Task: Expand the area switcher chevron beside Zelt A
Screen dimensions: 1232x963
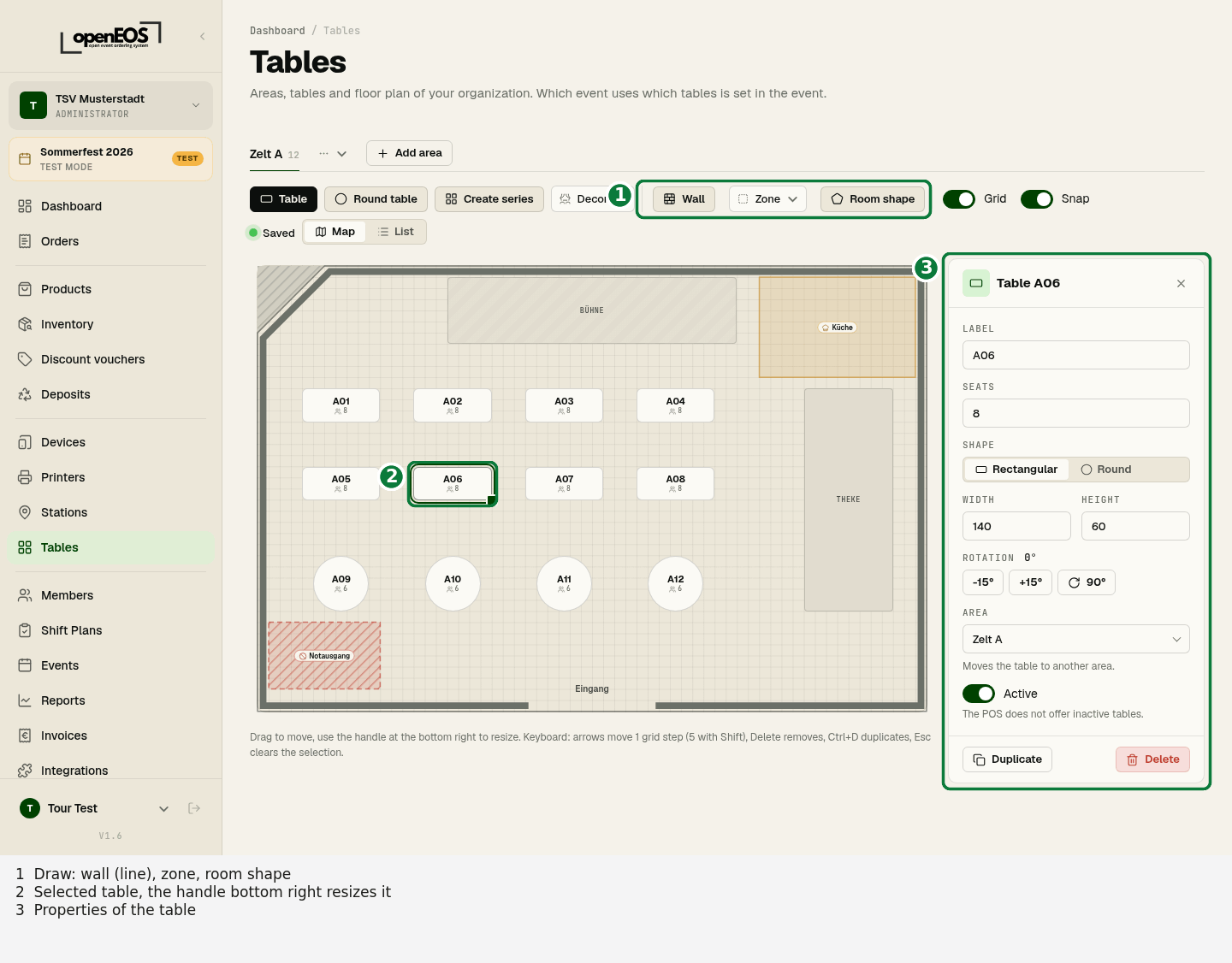Action: [342, 154]
